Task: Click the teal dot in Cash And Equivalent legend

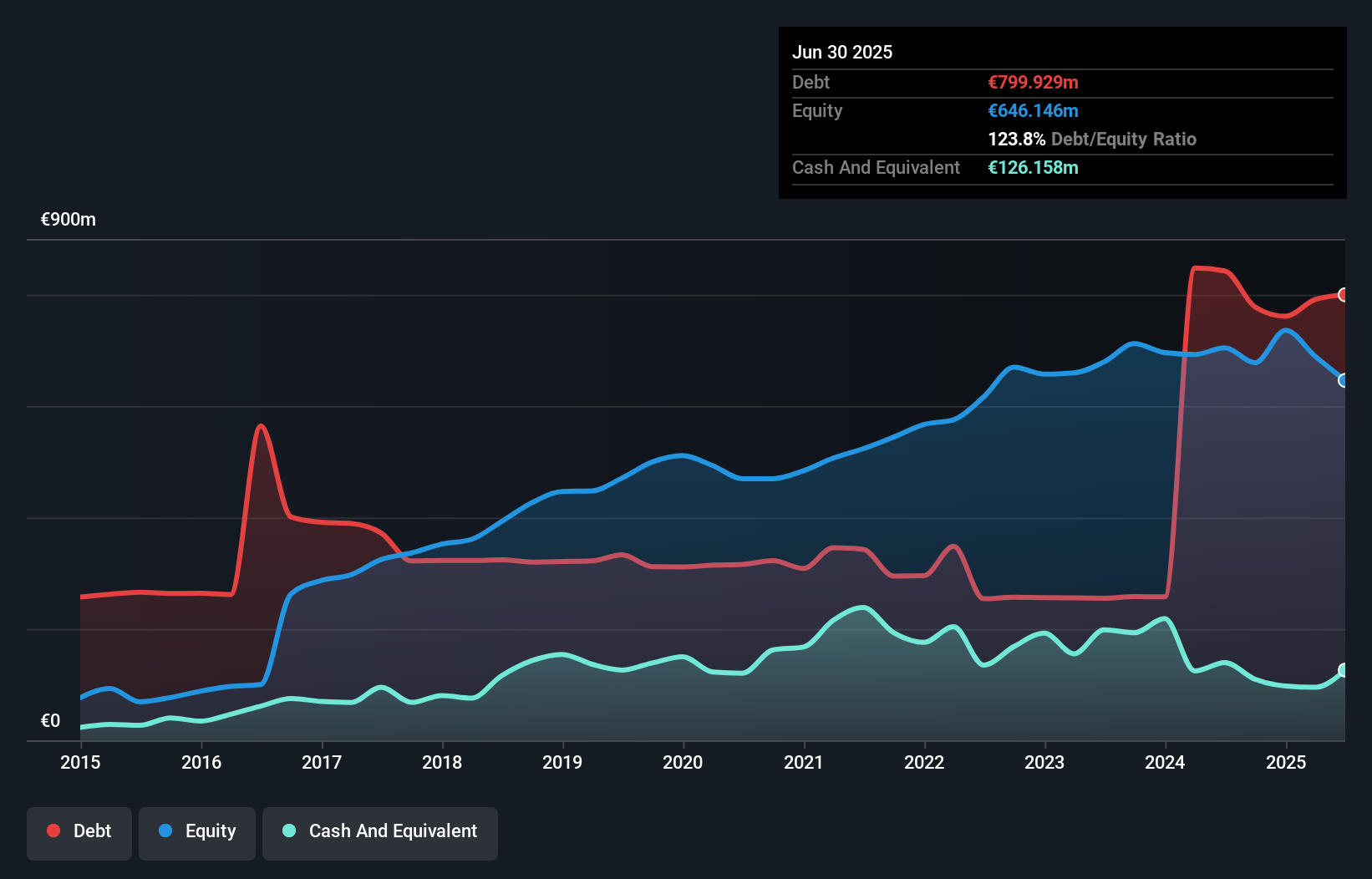Action: [x=287, y=831]
